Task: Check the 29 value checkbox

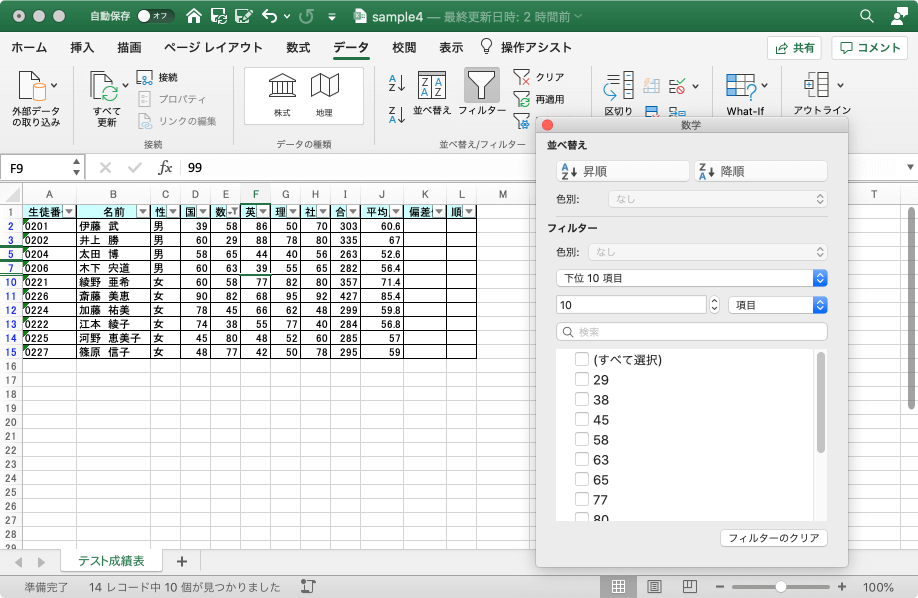Action: 581,379
